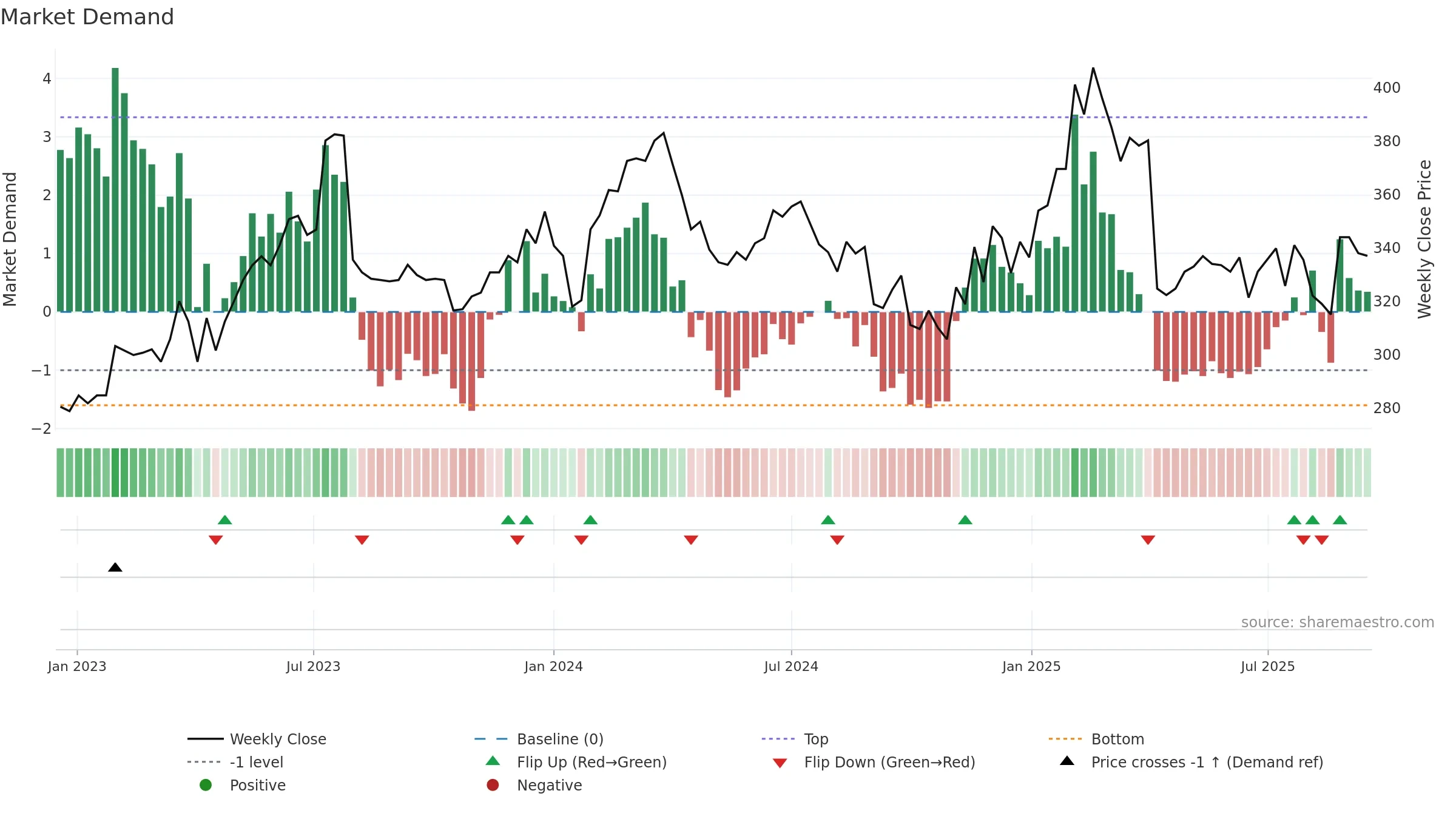The width and height of the screenshot is (1456, 819).
Task: Click the Weekly Close Price axis title
Action: tap(1424, 240)
